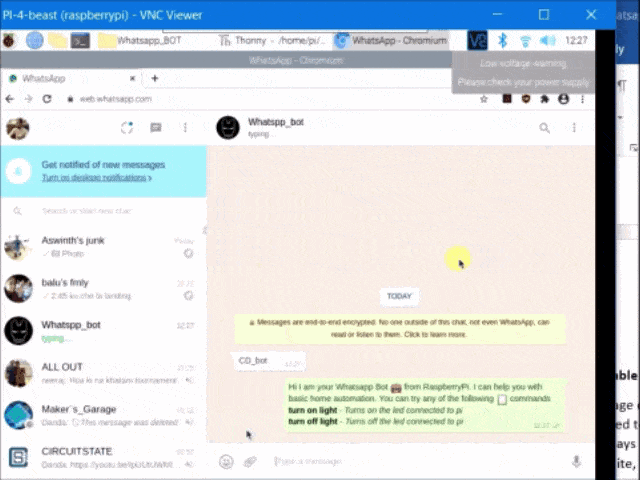
Task: Click the Bluetooth icon in system tray
Action: (x=503, y=41)
